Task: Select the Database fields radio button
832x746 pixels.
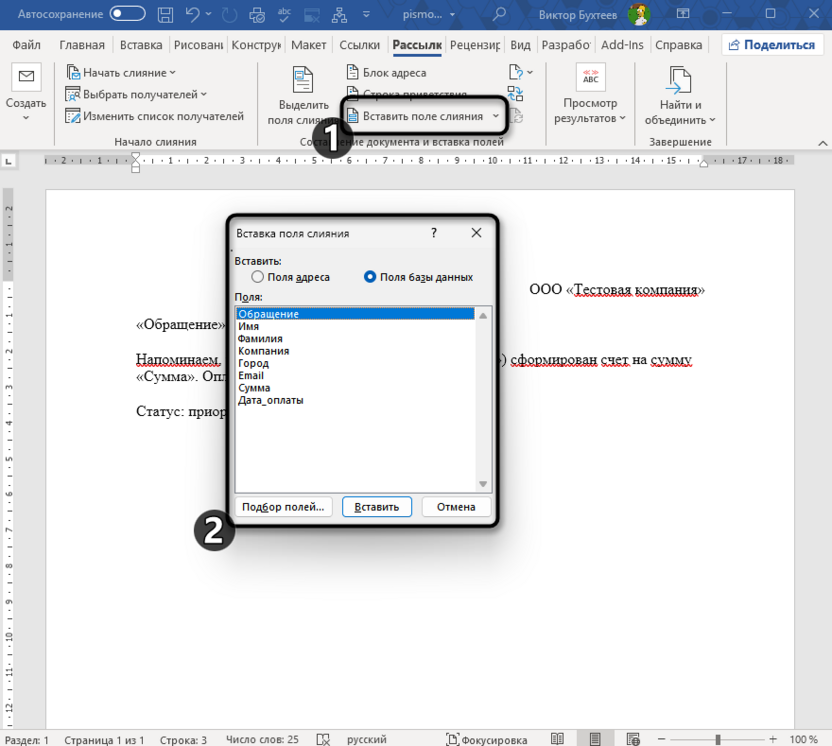Action: [x=370, y=277]
